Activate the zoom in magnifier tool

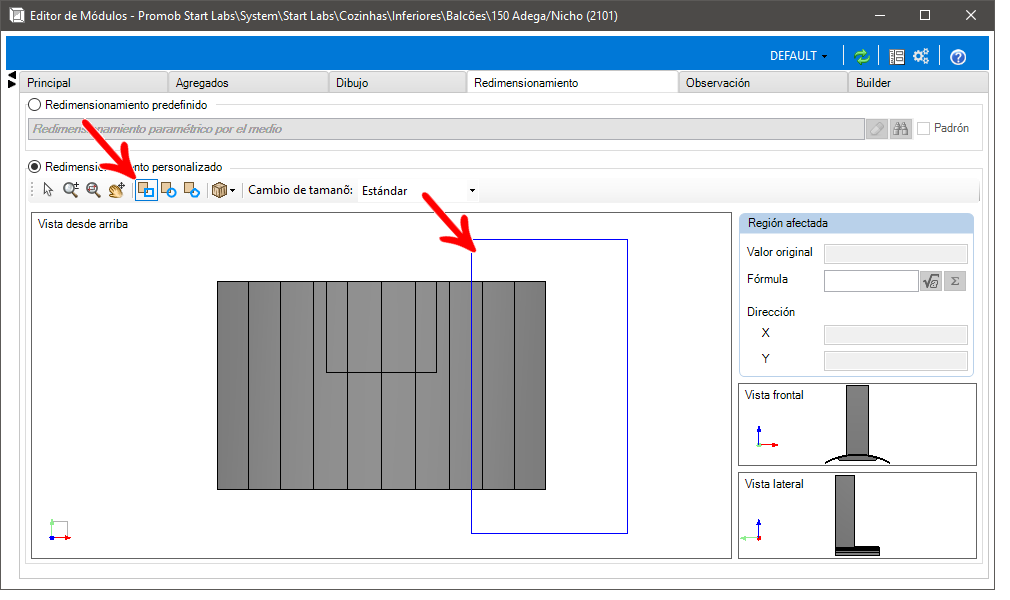70,190
